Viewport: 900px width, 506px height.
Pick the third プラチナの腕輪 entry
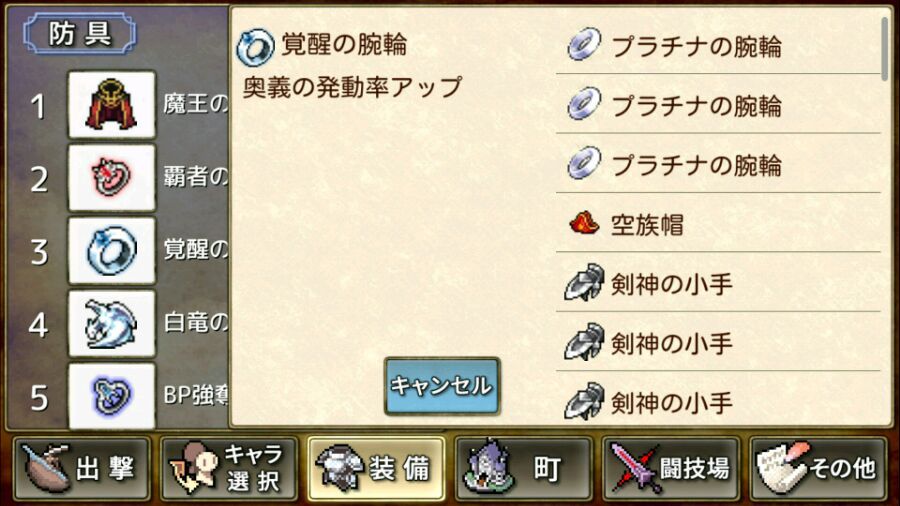click(x=718, y=164)
